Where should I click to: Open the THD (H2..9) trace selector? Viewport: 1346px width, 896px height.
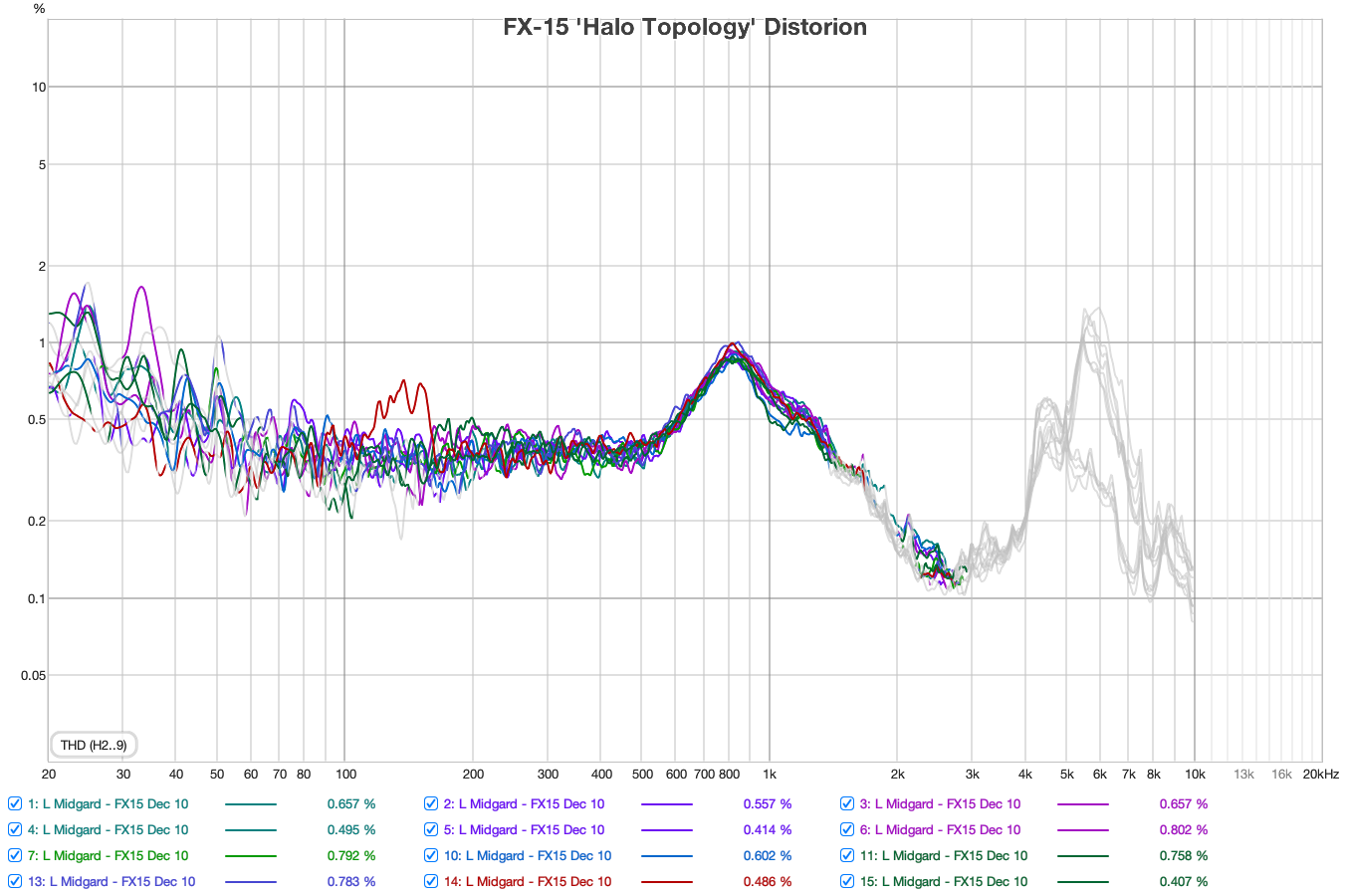[94, 745]
